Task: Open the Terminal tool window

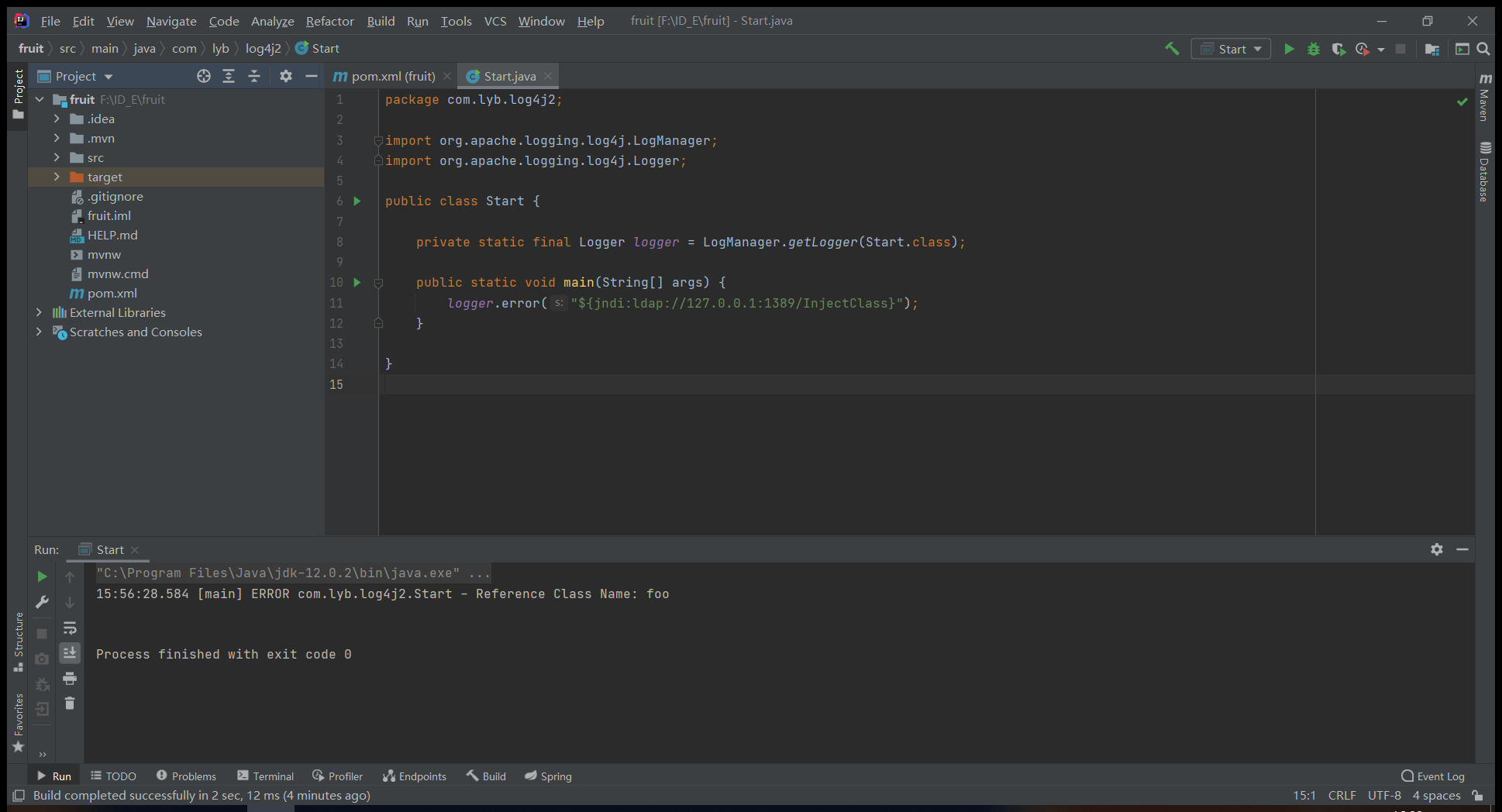Action: pos(265,776)
